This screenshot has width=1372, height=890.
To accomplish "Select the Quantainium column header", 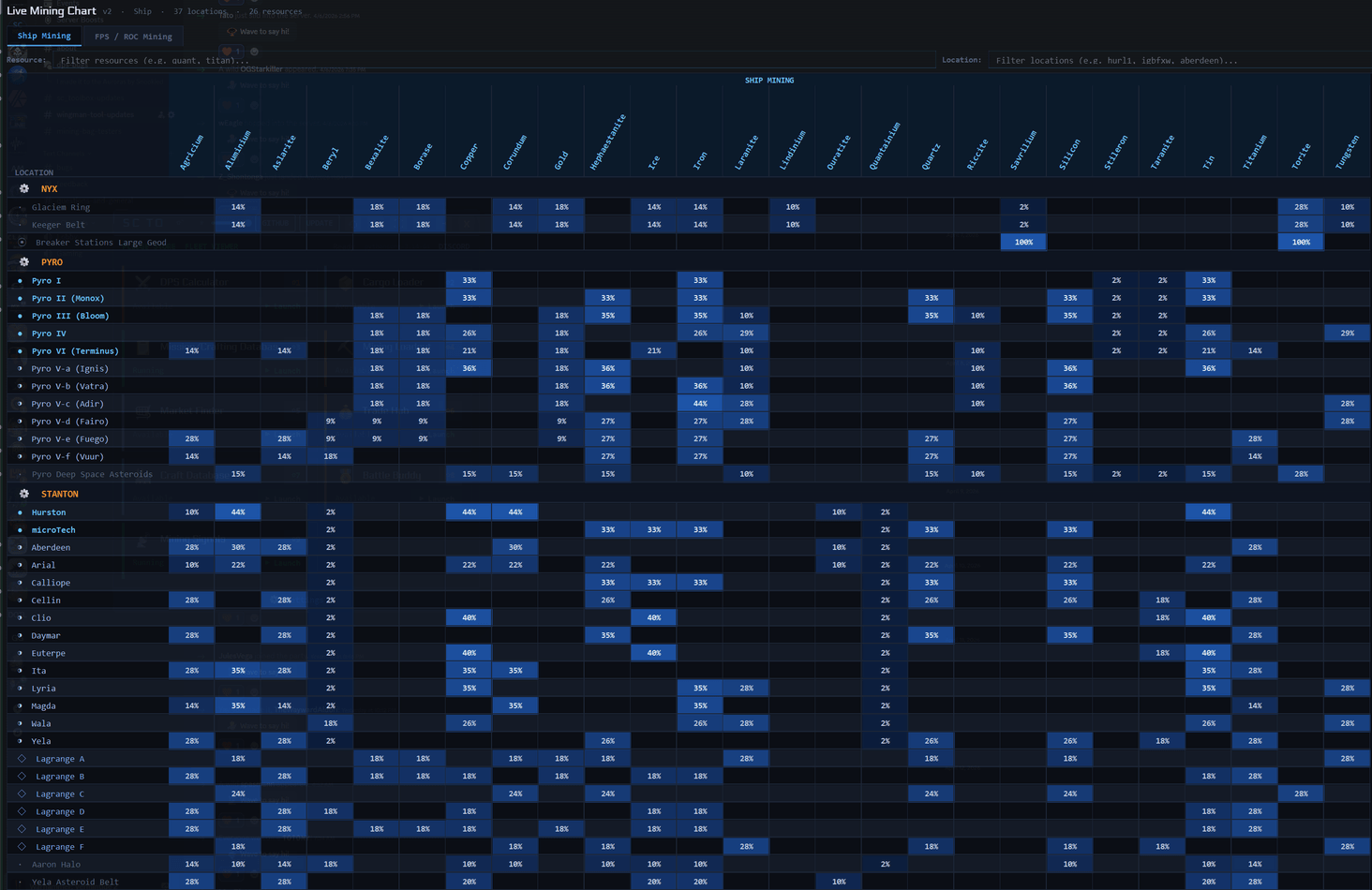I will pos(884,146).
